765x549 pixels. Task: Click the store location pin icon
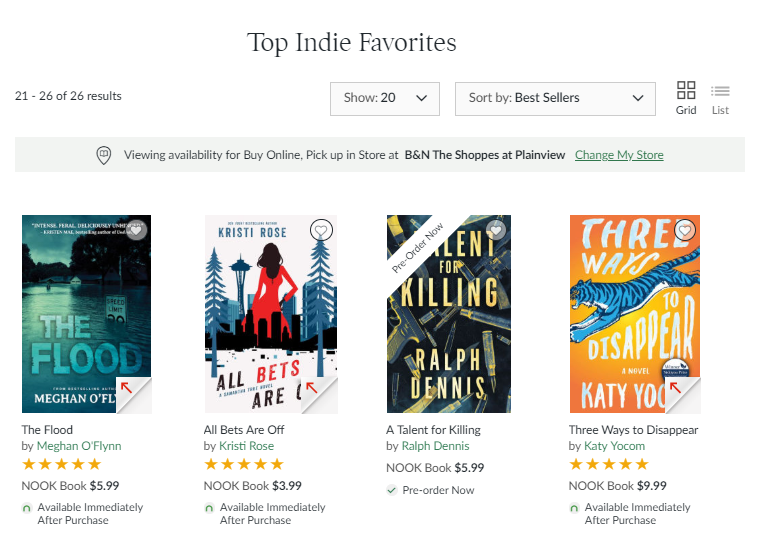(x=103, y=155)
